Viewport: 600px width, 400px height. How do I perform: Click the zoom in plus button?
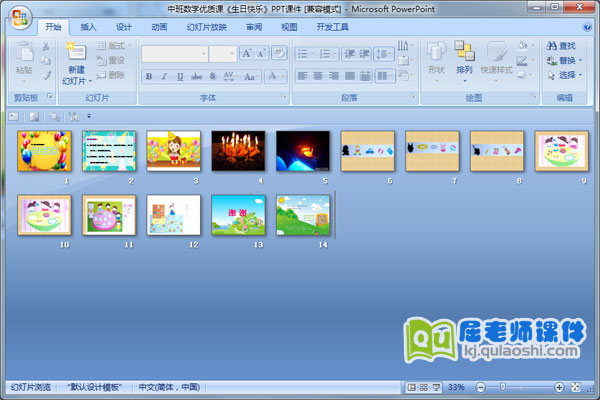point(558,387)
